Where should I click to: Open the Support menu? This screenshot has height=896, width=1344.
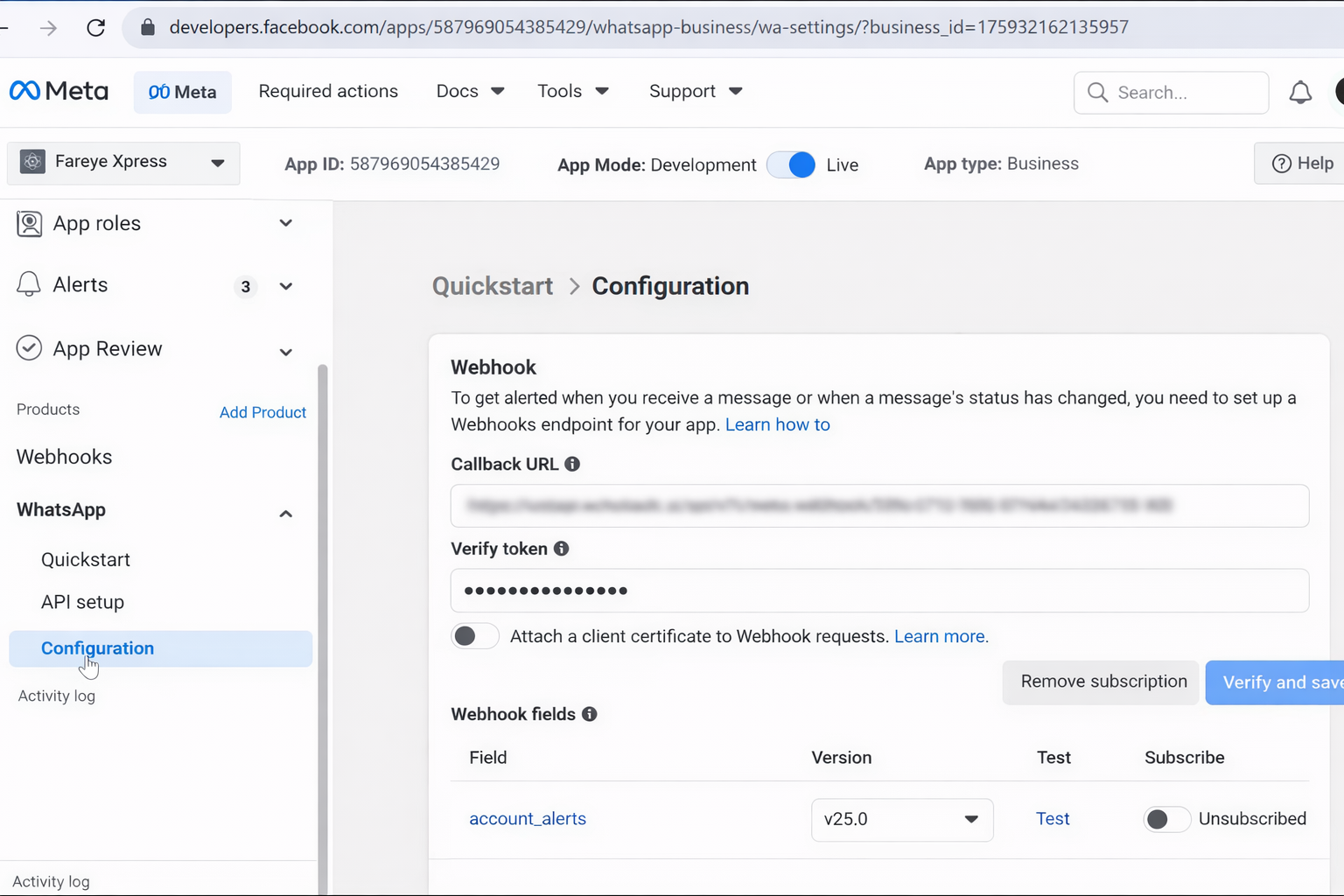696,91
